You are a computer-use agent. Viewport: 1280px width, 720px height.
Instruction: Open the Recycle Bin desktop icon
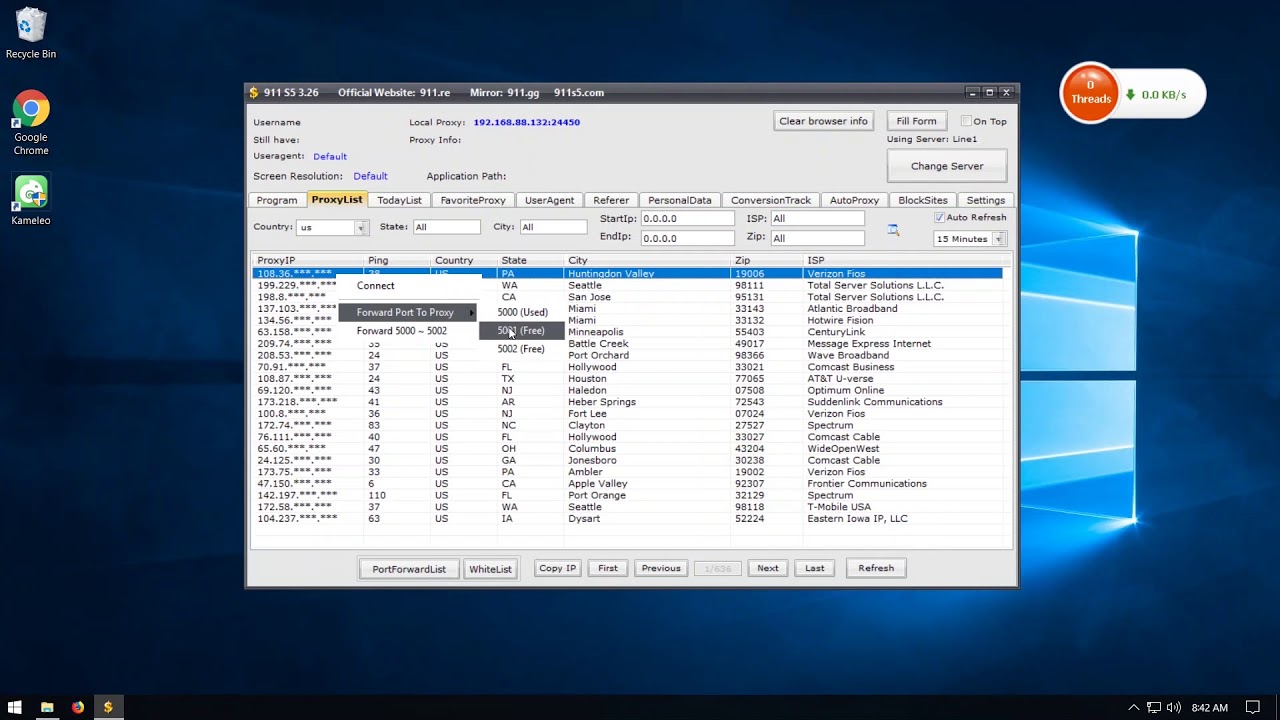(x=31, y=33)
